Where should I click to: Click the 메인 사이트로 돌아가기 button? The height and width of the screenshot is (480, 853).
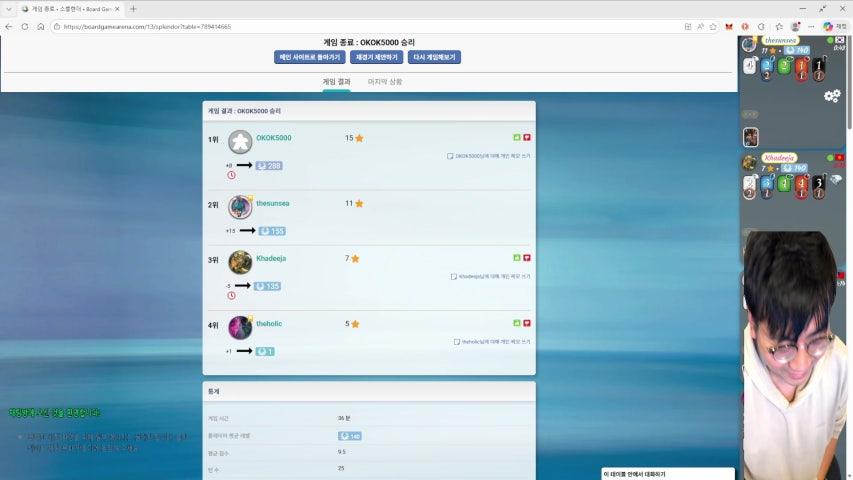pyautogui.click(x=309, y=58)
